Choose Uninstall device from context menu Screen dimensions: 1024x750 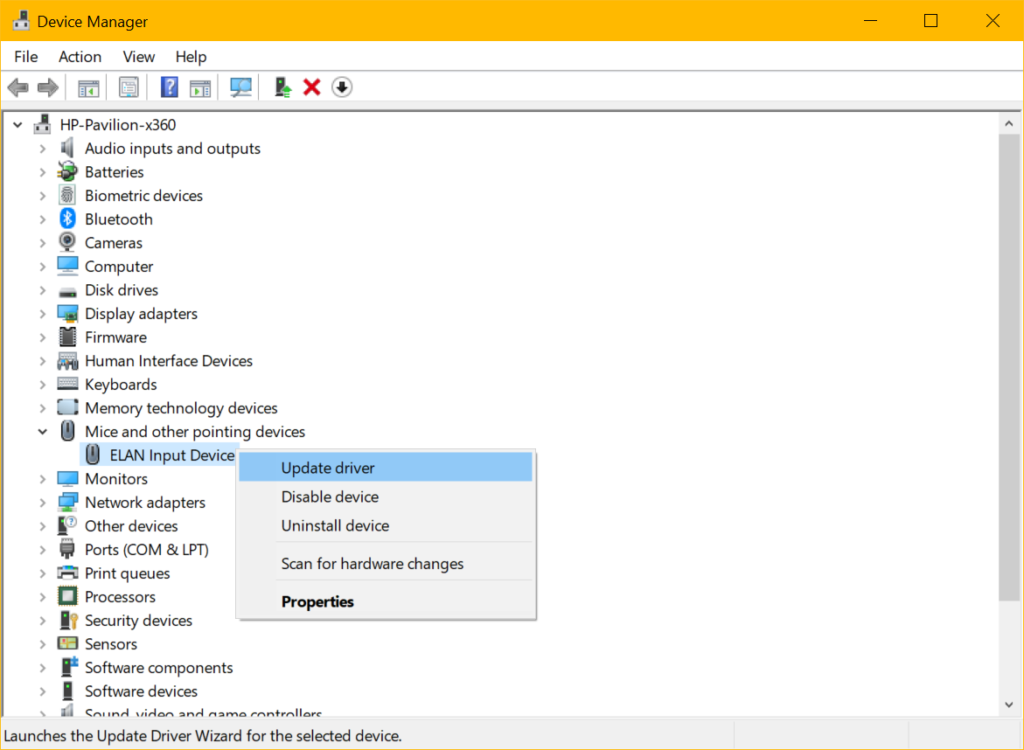(335, 526)
